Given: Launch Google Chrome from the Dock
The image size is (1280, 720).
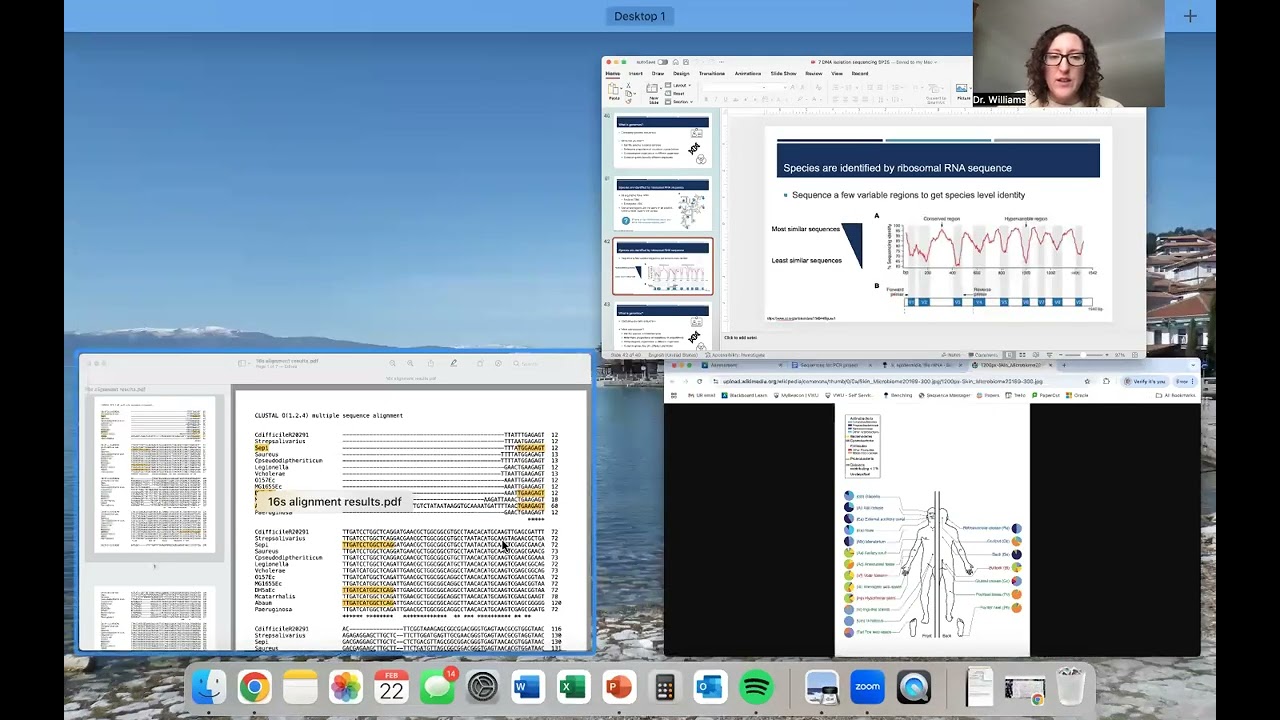Looking at the screenshot, I should [x=254, y=687].
